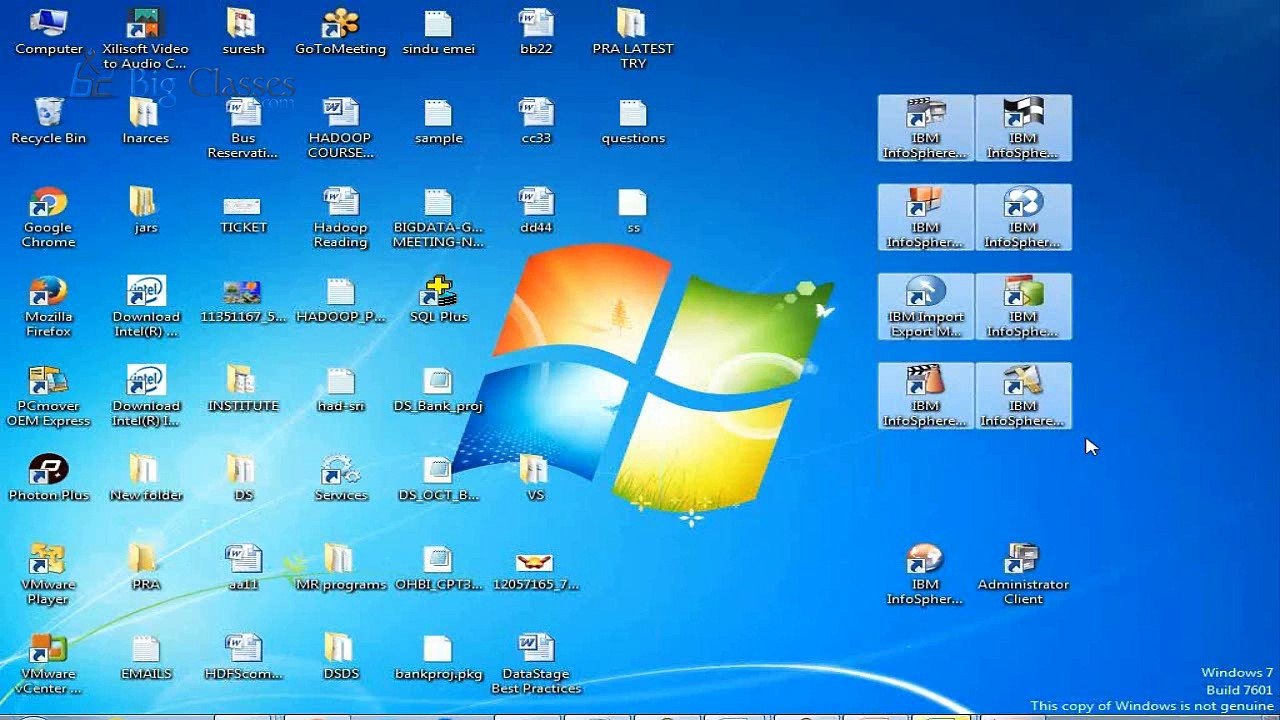This screenshot has height=720, width=1280.
Task: Select the had-sri text file
Action: pyautogui.click(x=340, y=389)
